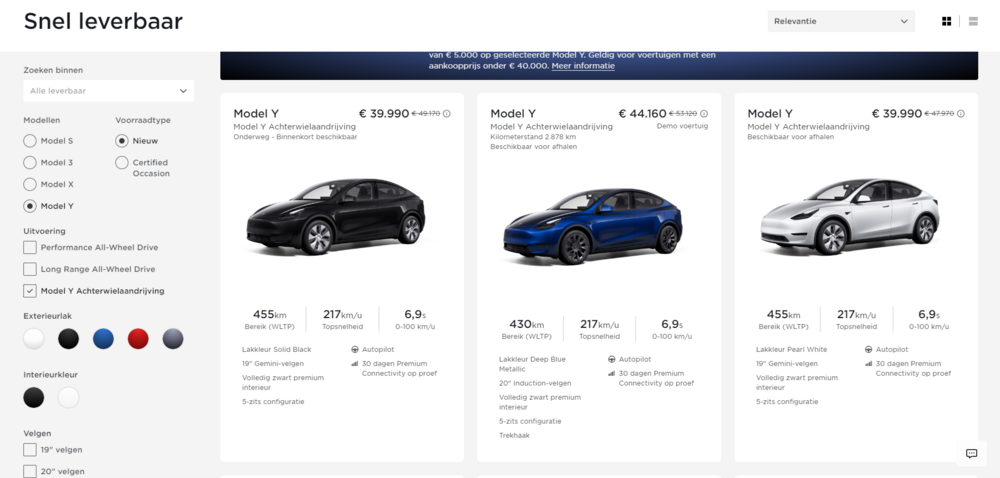Filter by red exterior paint

click(138, 339)
